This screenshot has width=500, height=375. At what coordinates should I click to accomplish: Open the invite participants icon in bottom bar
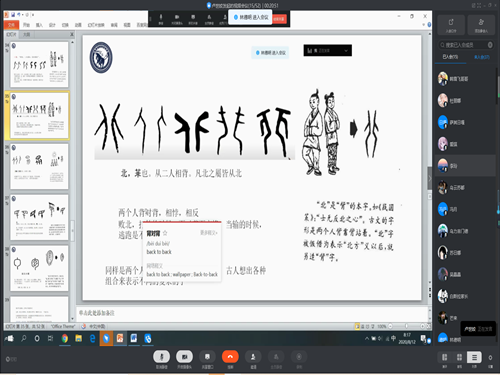[253, 357]
